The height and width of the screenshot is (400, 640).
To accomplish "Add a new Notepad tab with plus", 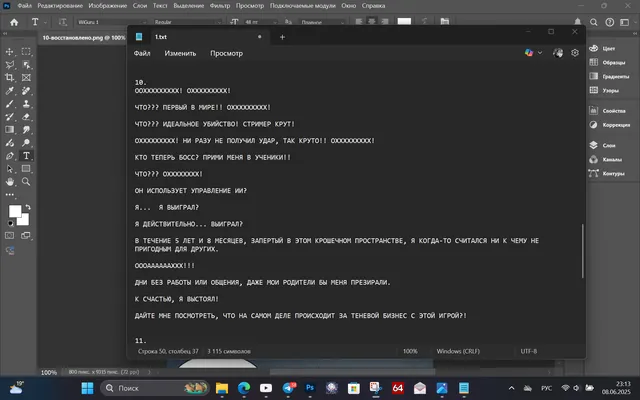I will pos(282,37).
